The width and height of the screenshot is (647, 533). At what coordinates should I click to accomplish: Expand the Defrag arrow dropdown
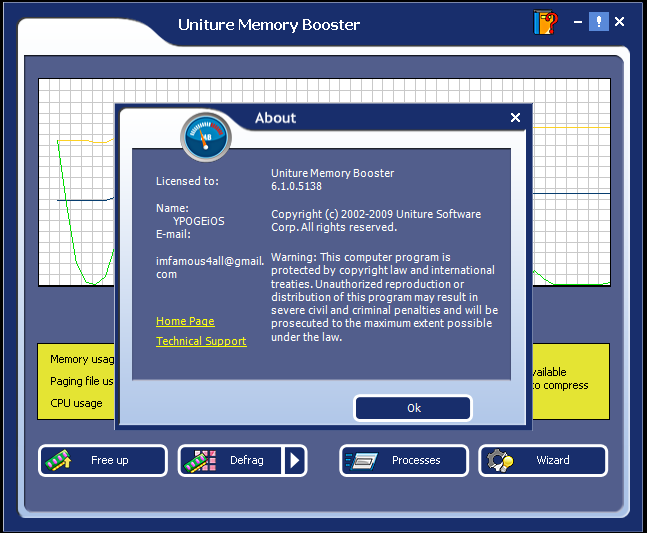[294, 460]
